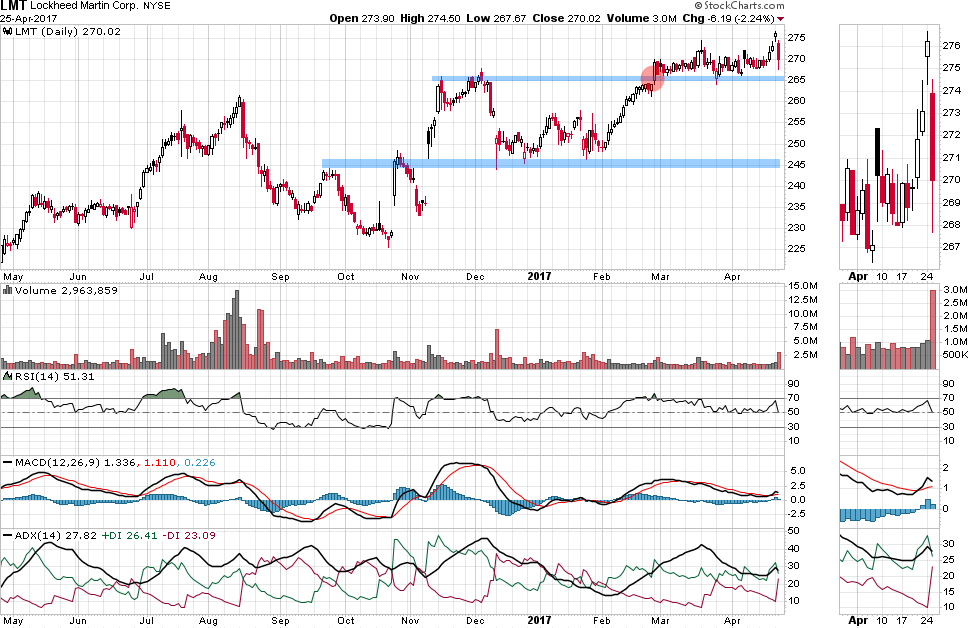
Task: Click the Nov label under the price chart
Action: pos(410,277)
